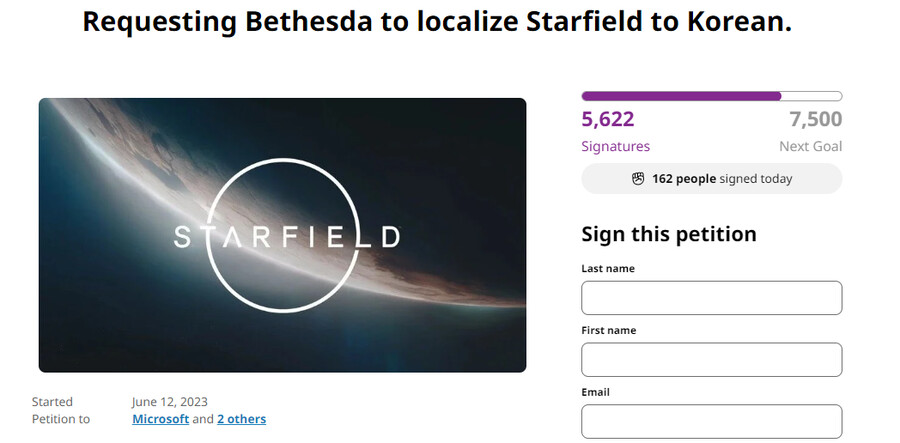The height and width of the screenshot is (443, 900).
Task: Click the June 12, 2023 start date
Action: point(170,402)
